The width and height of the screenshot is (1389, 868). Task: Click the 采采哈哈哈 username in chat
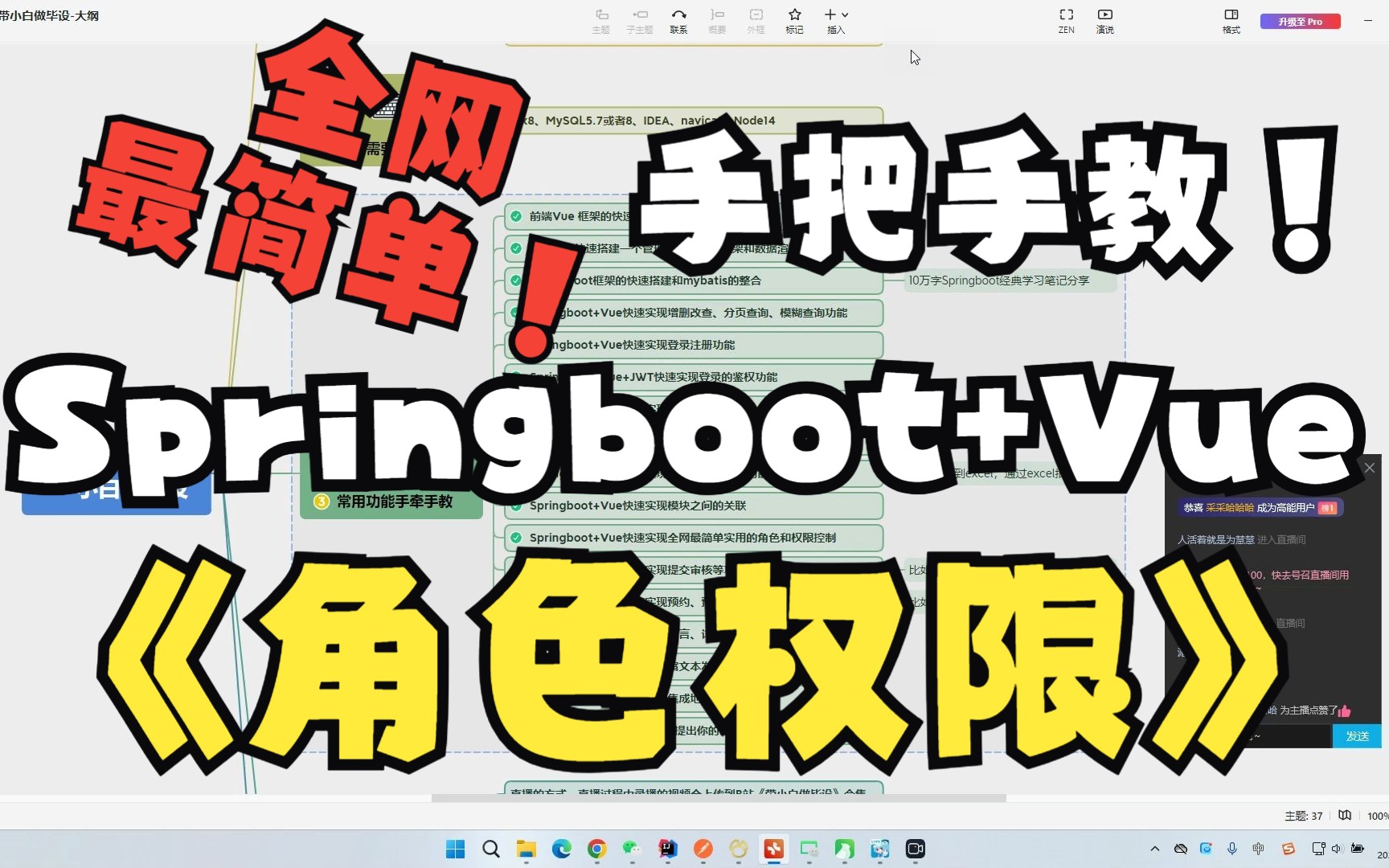[1230, 508]
